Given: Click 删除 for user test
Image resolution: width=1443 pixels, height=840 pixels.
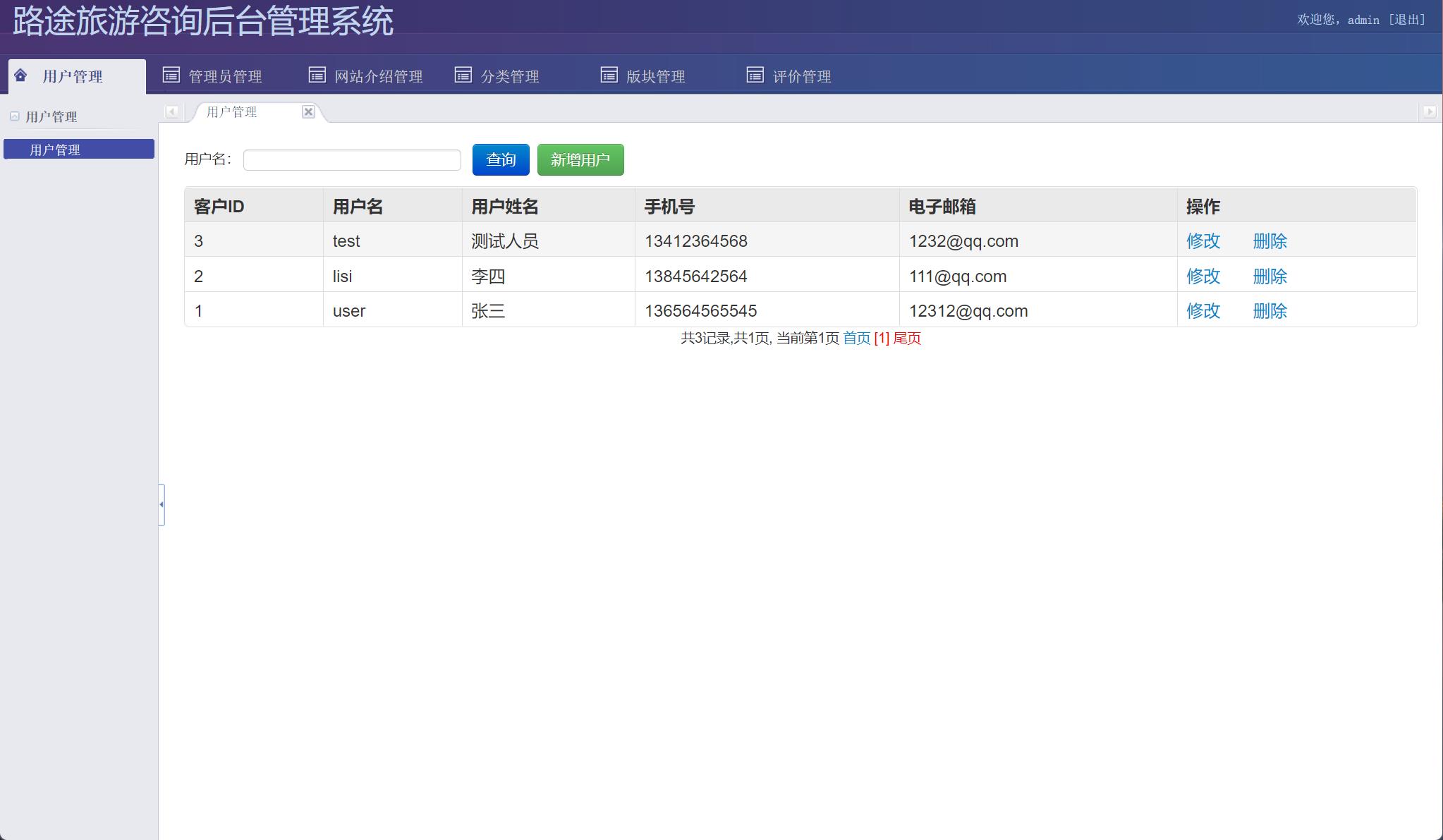Looking at the screenshot, I should point(1270,241).
